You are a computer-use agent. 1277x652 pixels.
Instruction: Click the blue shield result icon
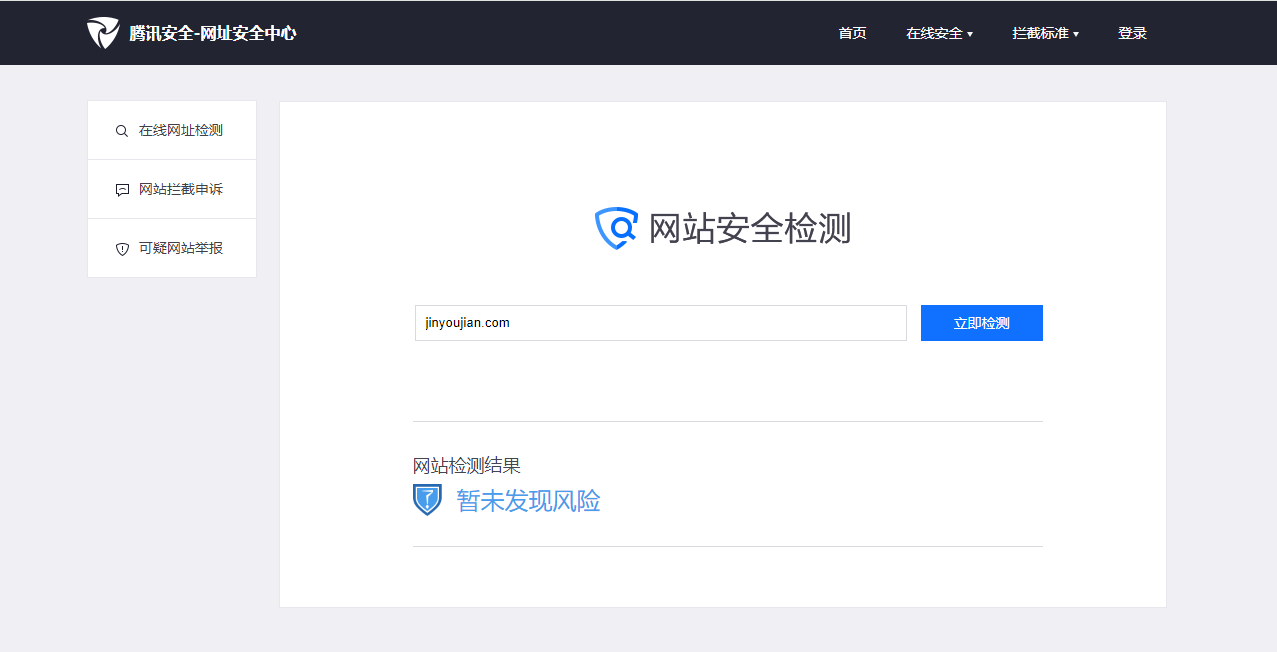pyautogui.click(x=427, y=500)
